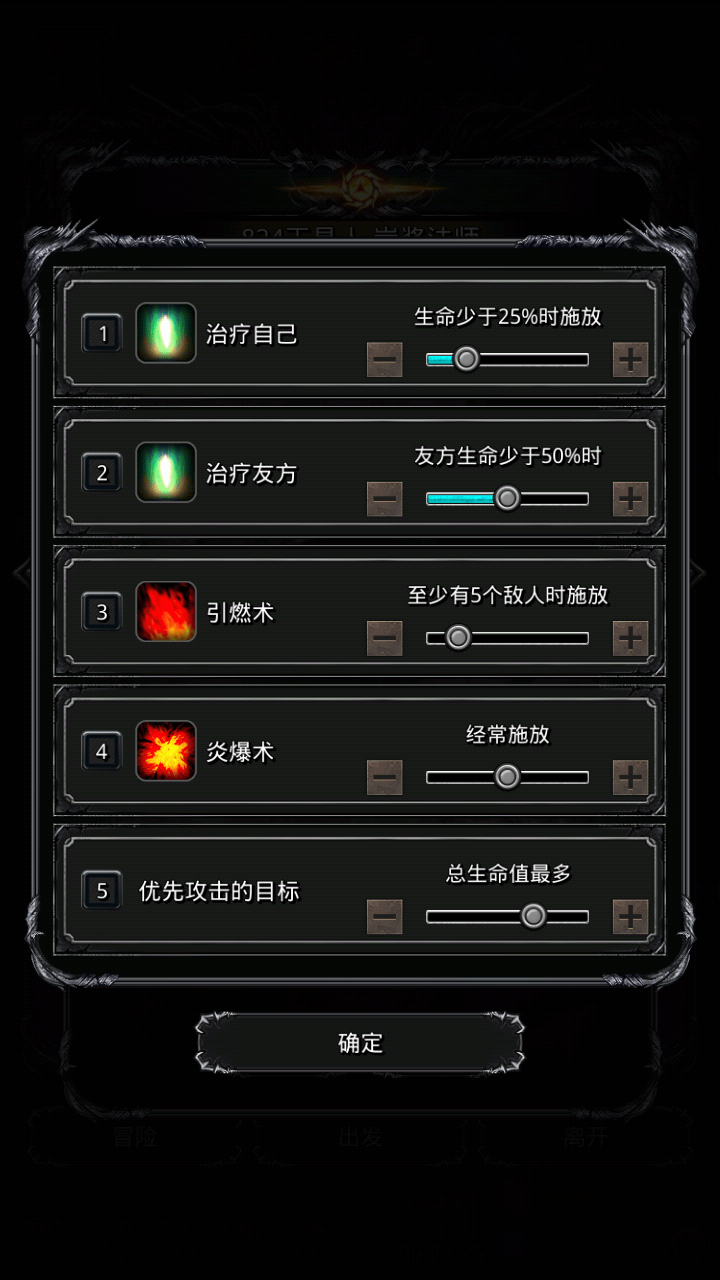The height and width of the screenshot is (1280, 720).
Task: Click the dimmed 出发 button at the bottom
Action: 359,1137
